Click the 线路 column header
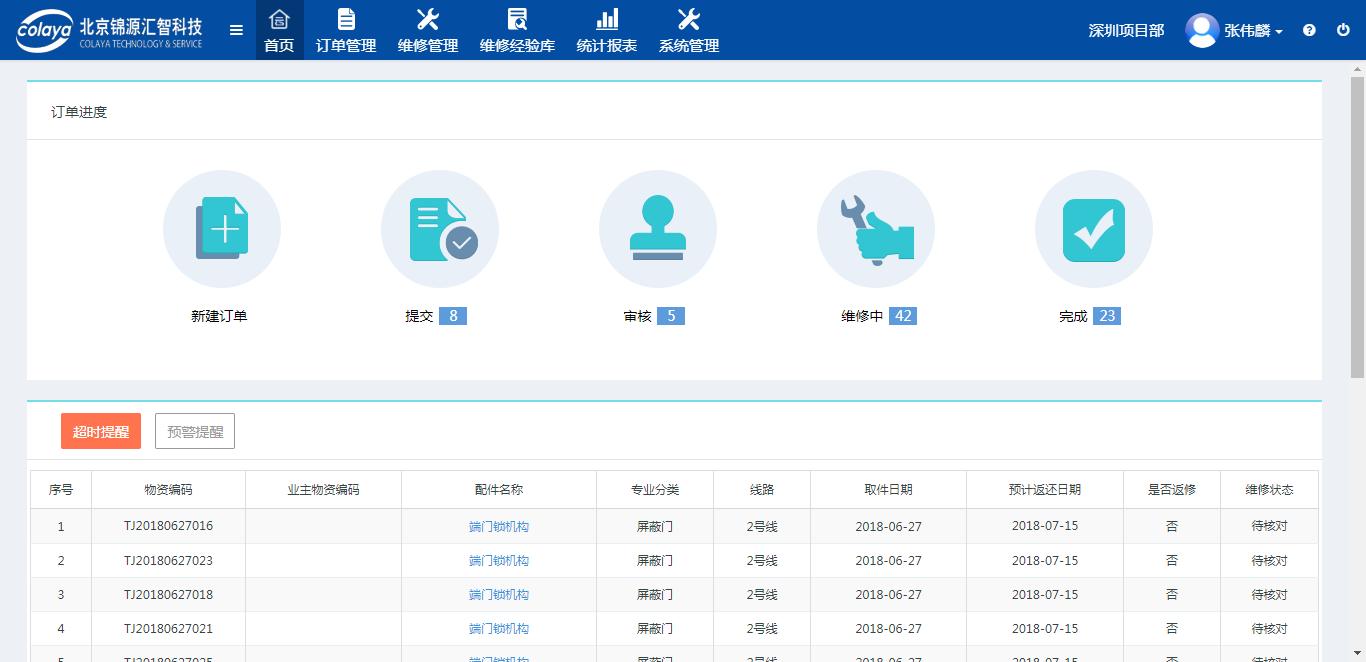This screenshot has height=662, width=1366. 762,490
